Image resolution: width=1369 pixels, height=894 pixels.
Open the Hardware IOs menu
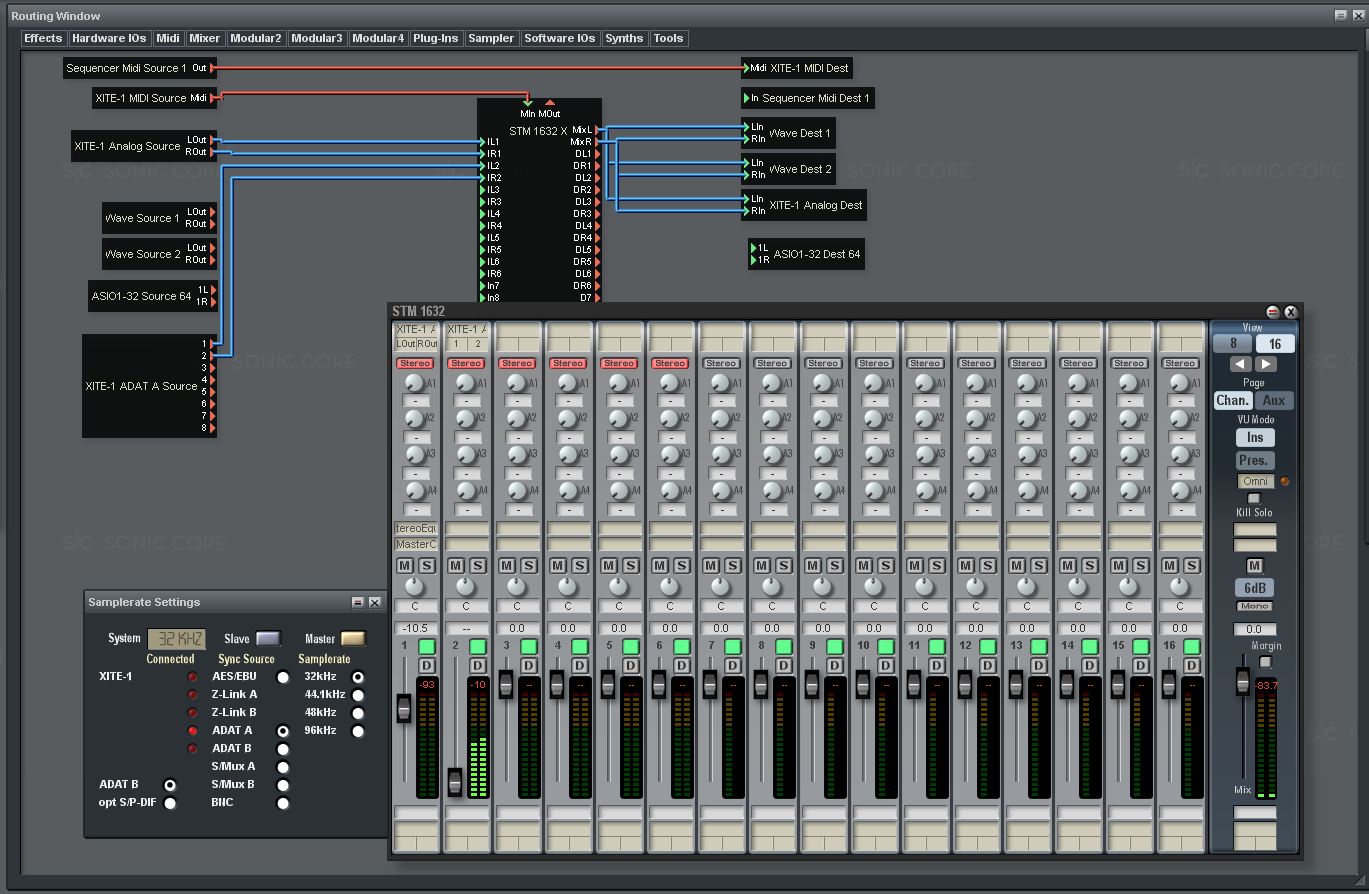(x=109, y=38)
